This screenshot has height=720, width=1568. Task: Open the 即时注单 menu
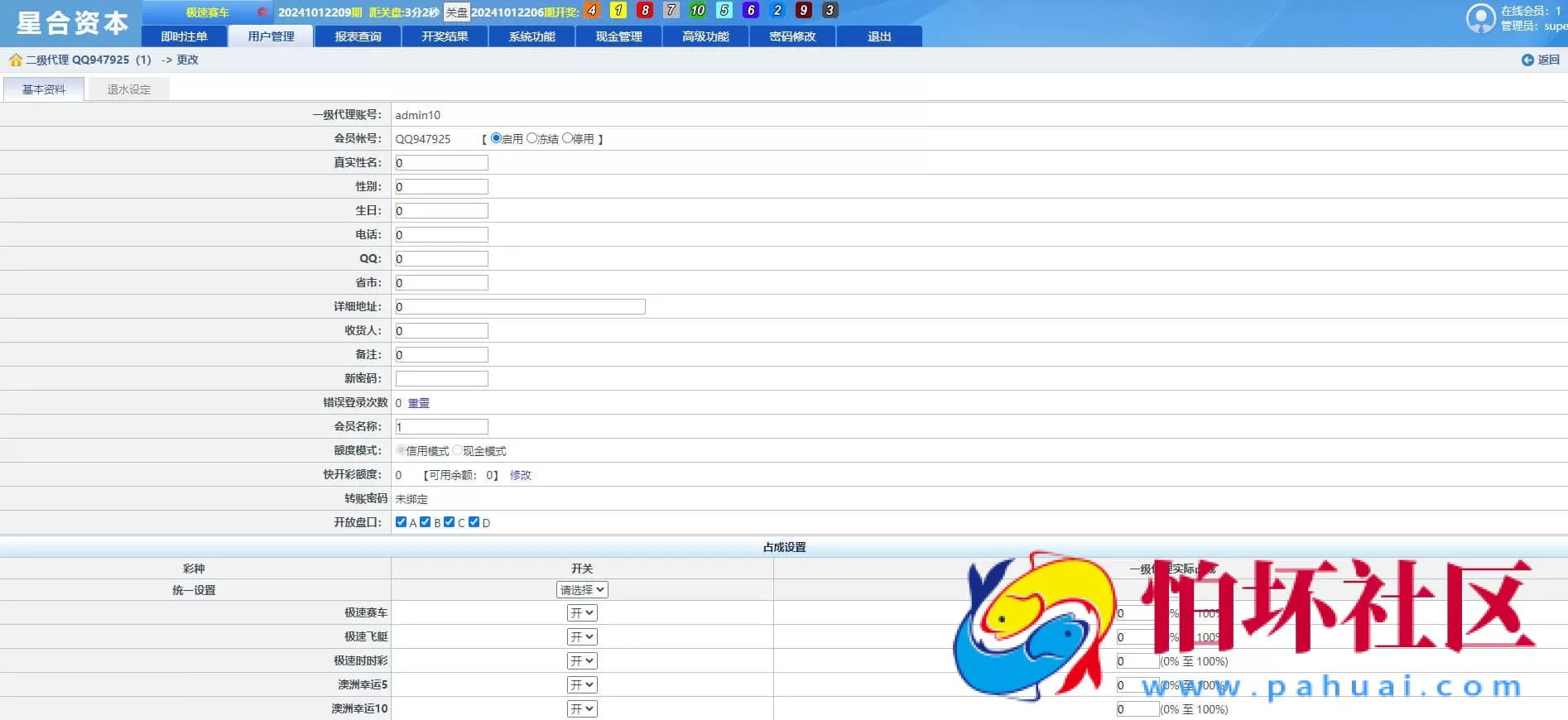[x=185, y=36]
